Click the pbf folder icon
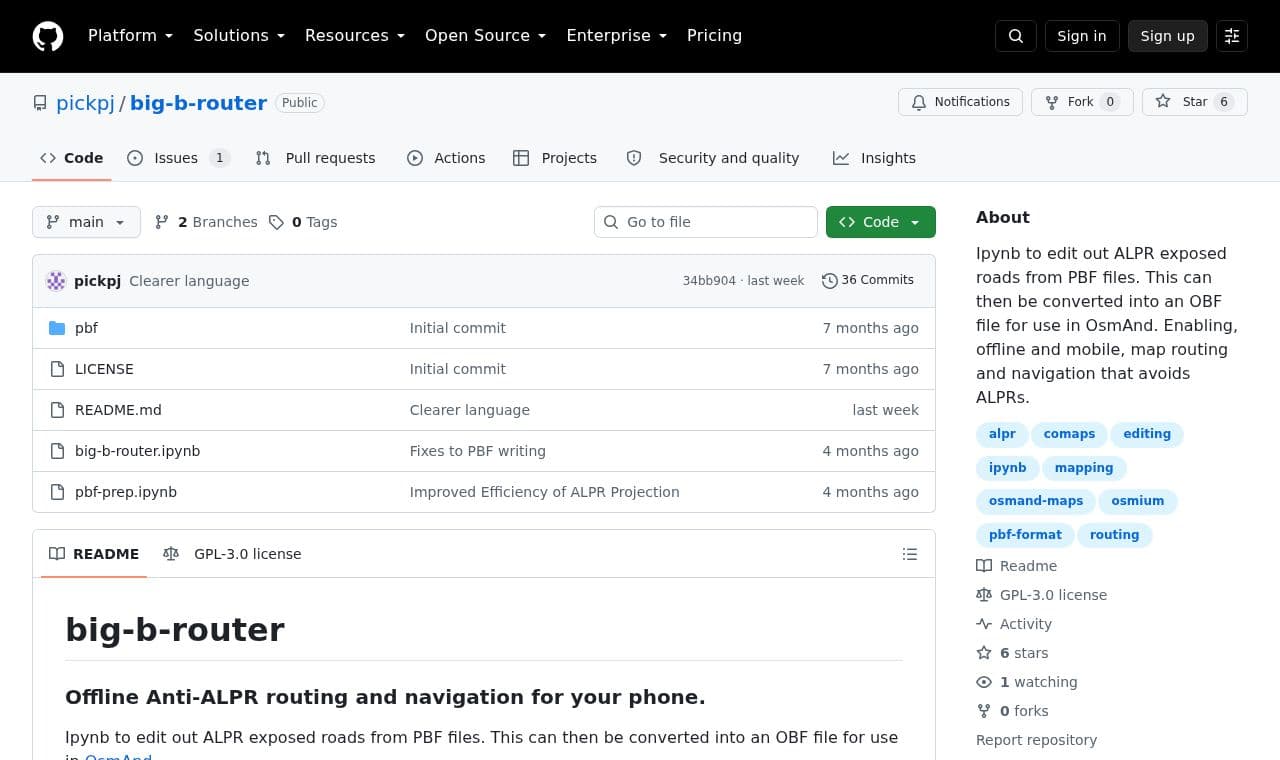 [x=57, y=328]
